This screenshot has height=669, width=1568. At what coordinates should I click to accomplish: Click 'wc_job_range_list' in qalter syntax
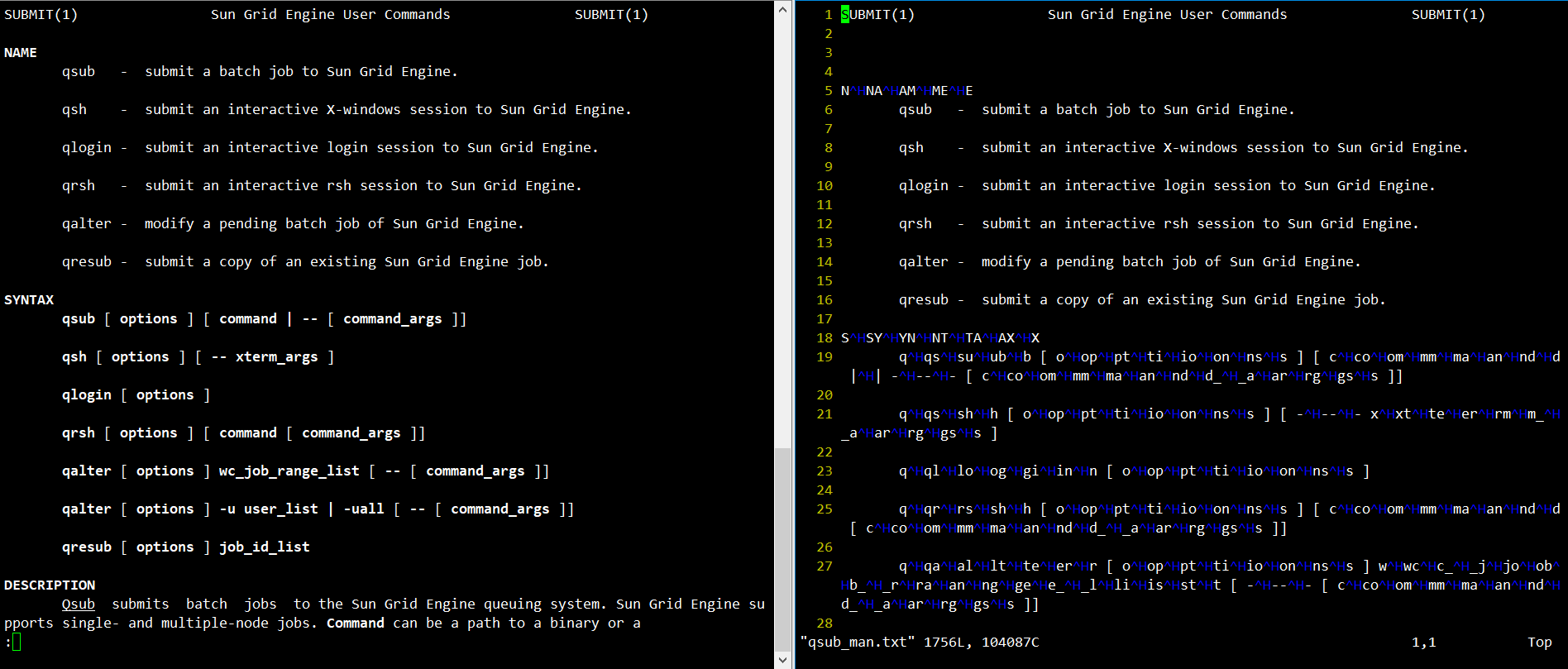tap(289, 471)
